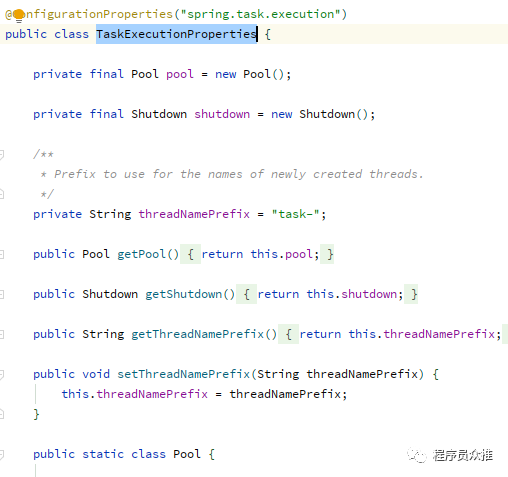The height and width of the screenshot is (477, 508).
Task: Click the 'static' keyword in the Pool class line
Action: [x=103, y=454]
